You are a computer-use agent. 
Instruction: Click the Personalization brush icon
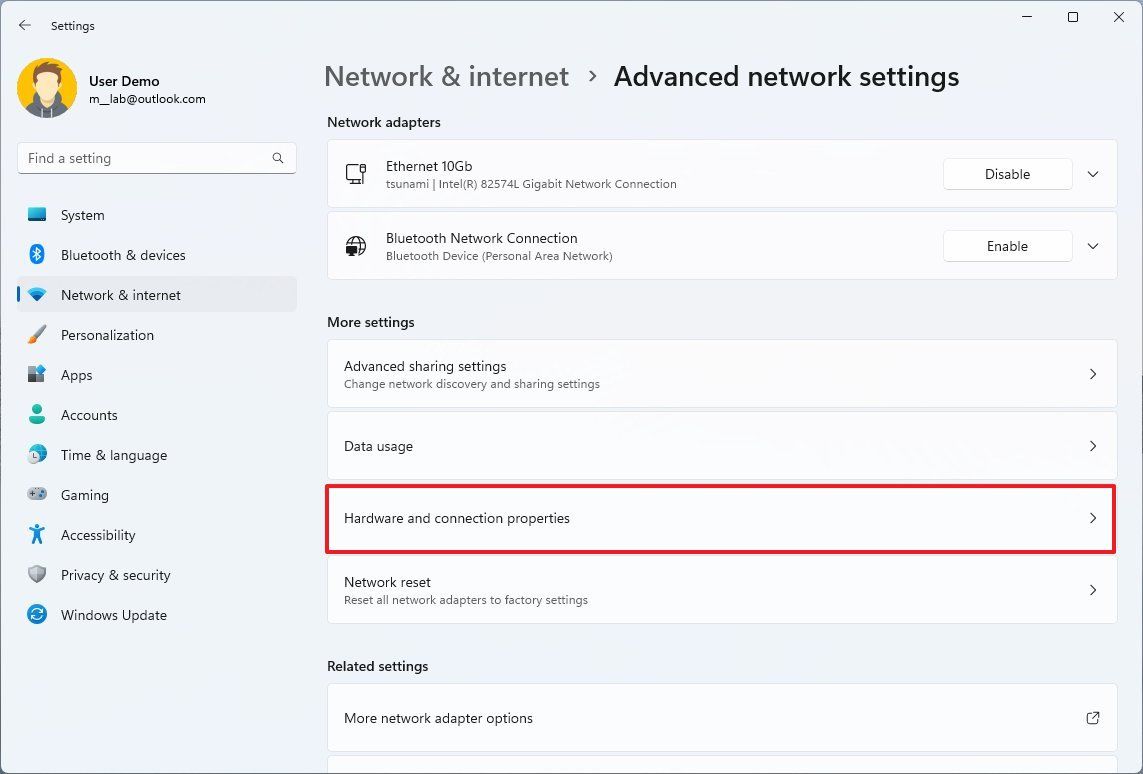pyautogui.click(x=36, y=335)
